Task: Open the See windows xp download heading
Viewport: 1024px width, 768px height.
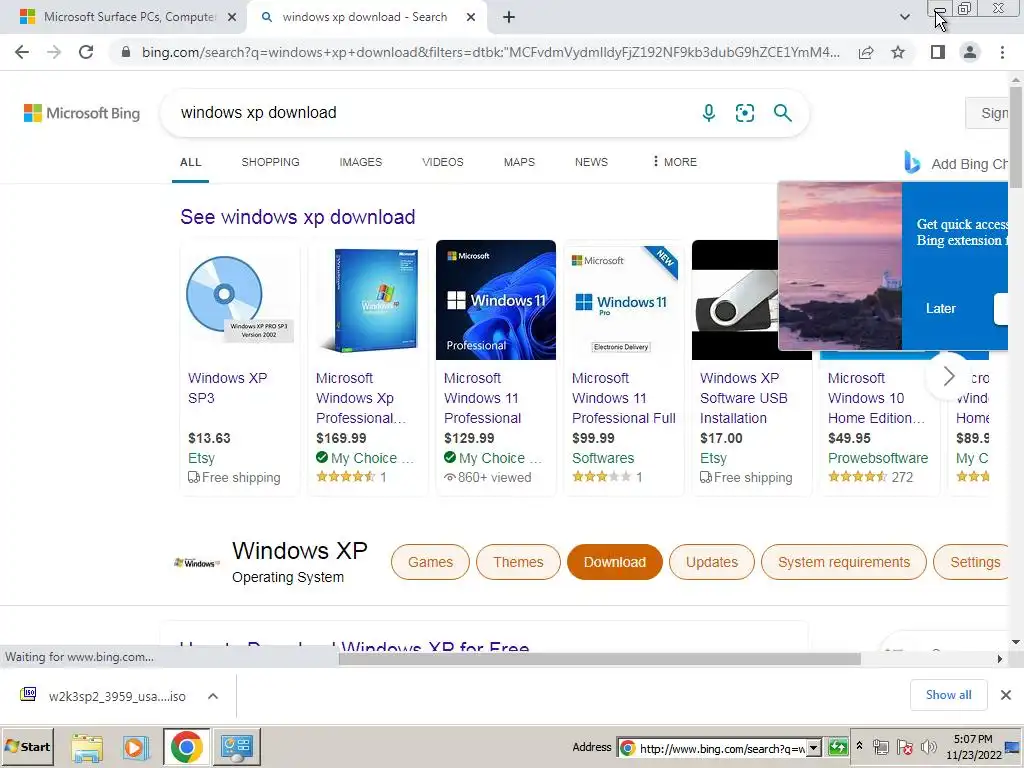Action: (x=298, y=217)
